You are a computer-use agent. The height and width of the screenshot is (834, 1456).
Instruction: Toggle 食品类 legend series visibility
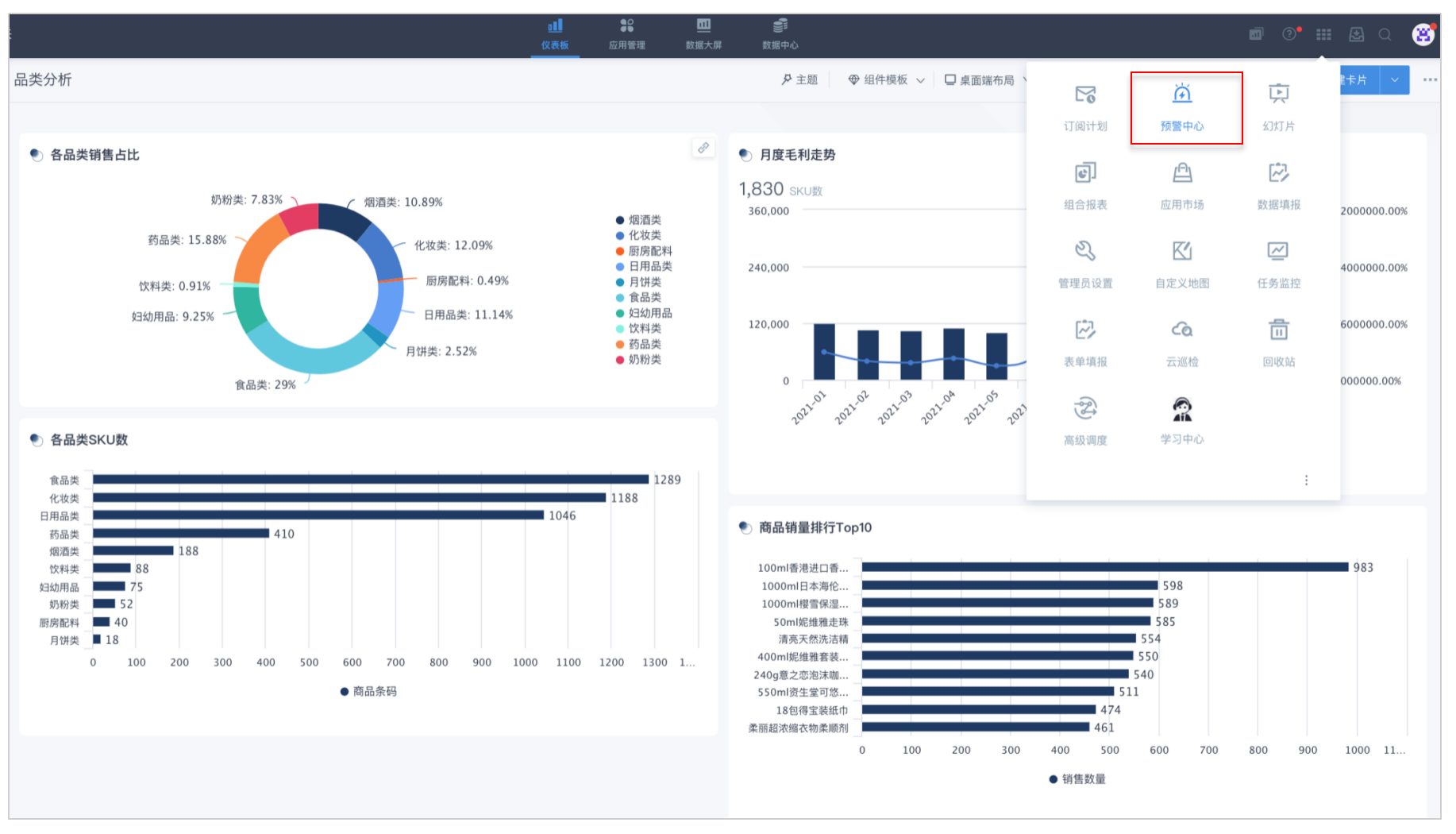tap(638, 297)
